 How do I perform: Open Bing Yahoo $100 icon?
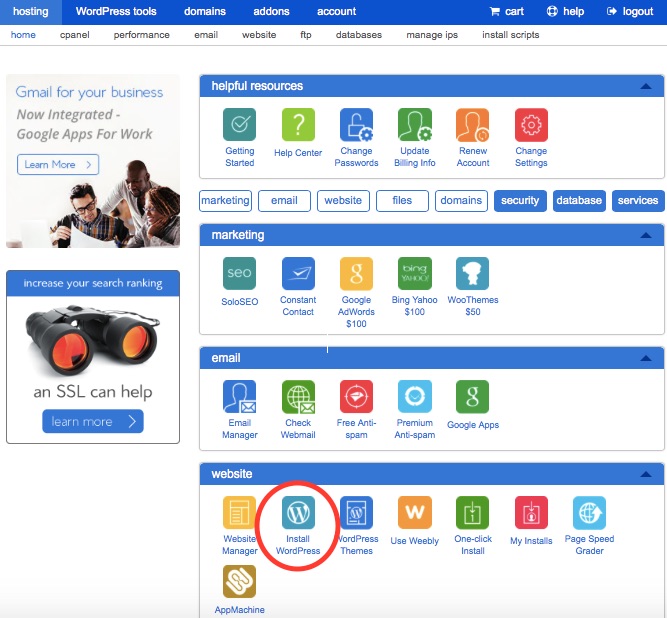[415, 273]
